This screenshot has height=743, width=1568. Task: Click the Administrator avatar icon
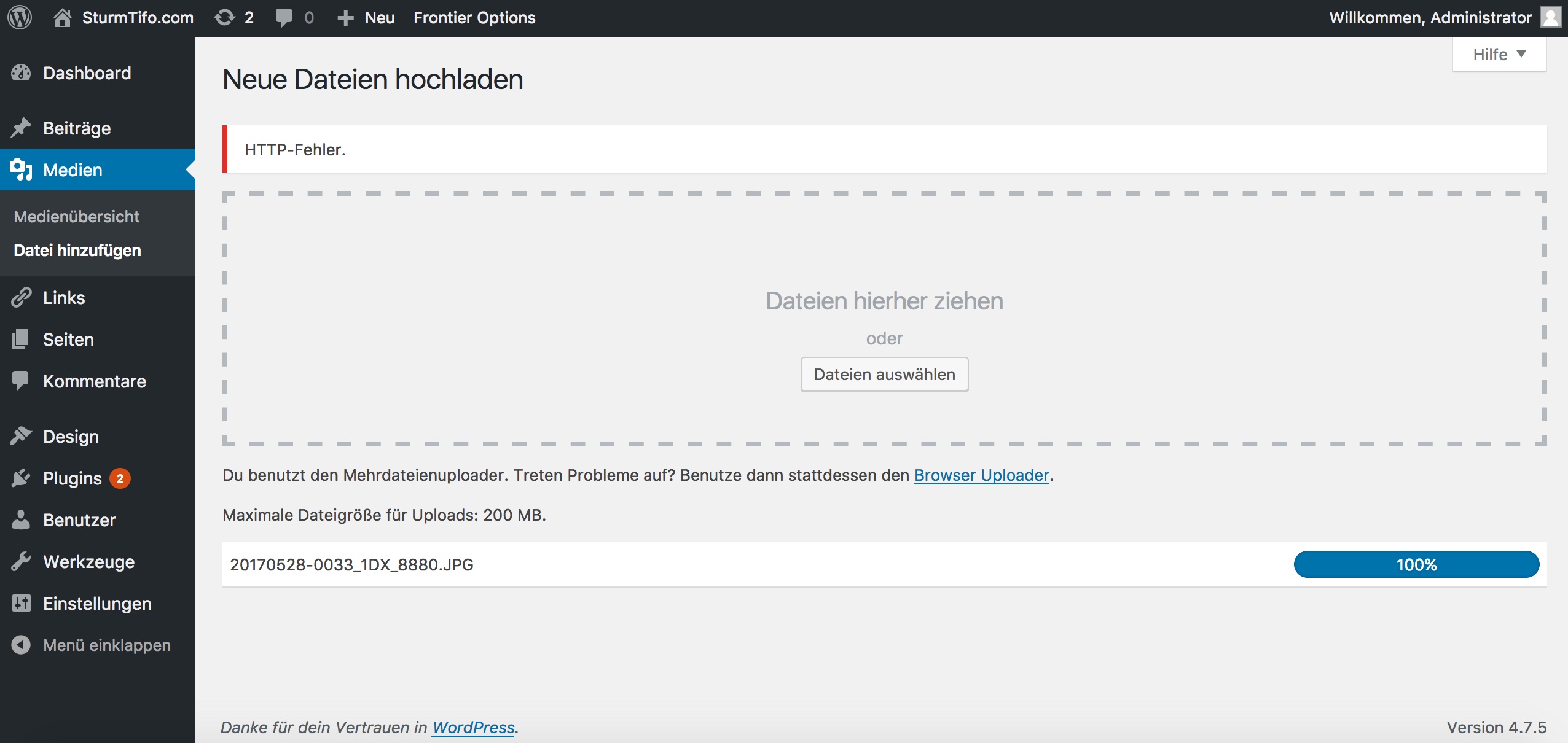click(x=1550, y=17)
